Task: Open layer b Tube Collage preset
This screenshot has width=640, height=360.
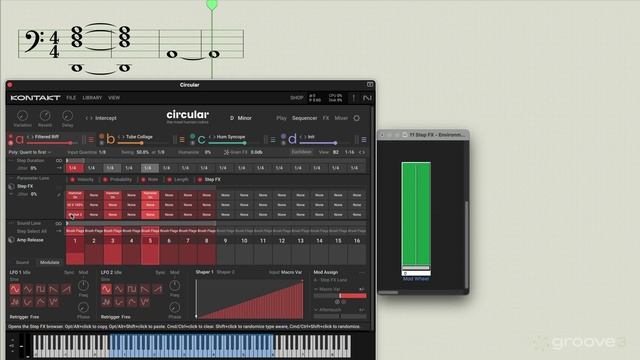Action: (x=139, y=137)
